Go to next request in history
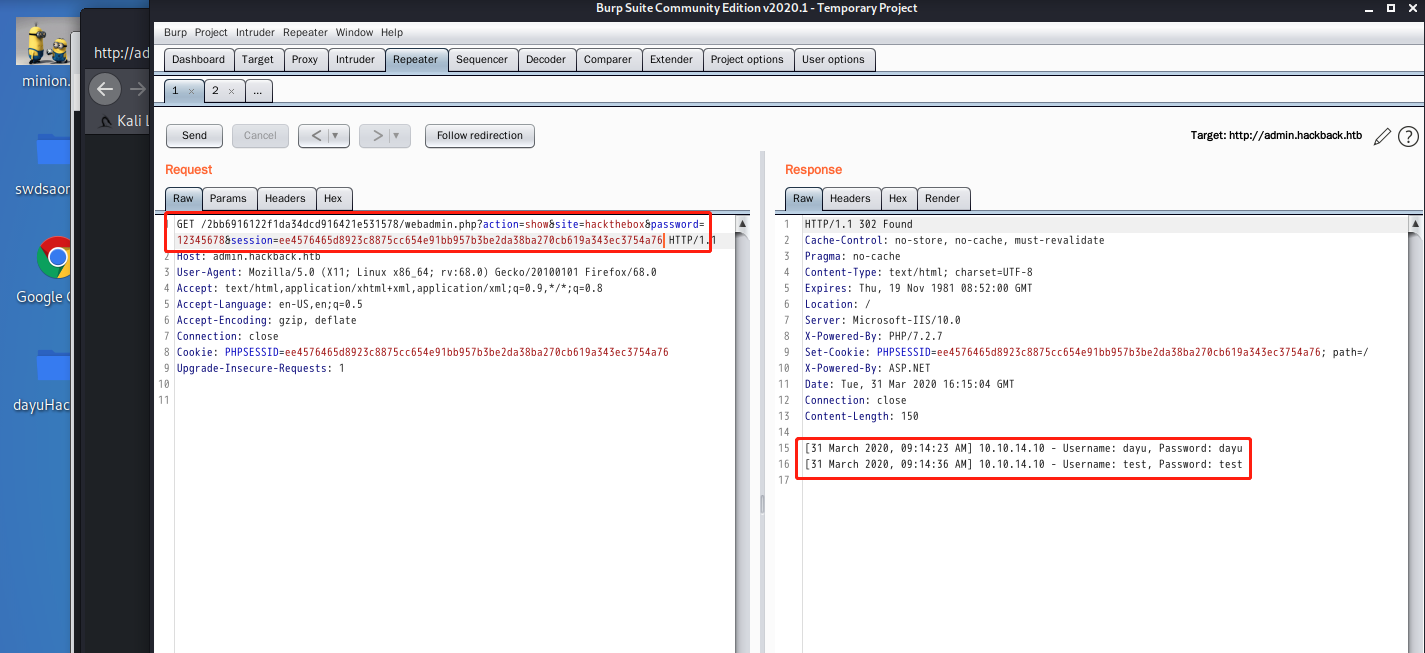1425x653 pixels. click(x=376, y=136)
